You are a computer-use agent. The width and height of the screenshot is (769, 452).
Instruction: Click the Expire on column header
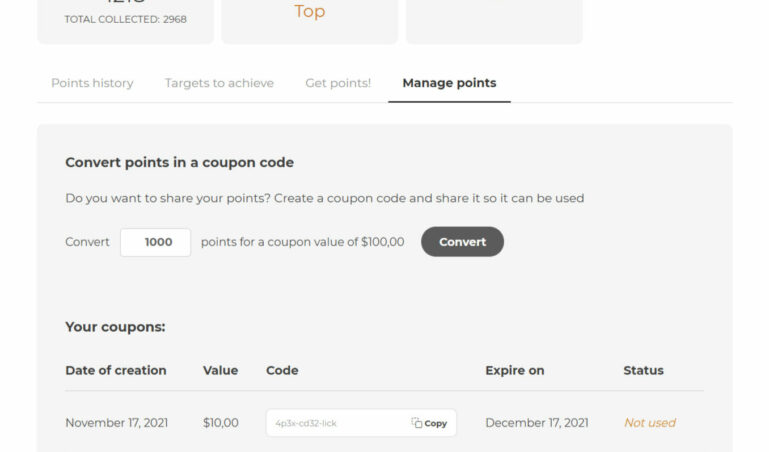(x=514, y=370)
